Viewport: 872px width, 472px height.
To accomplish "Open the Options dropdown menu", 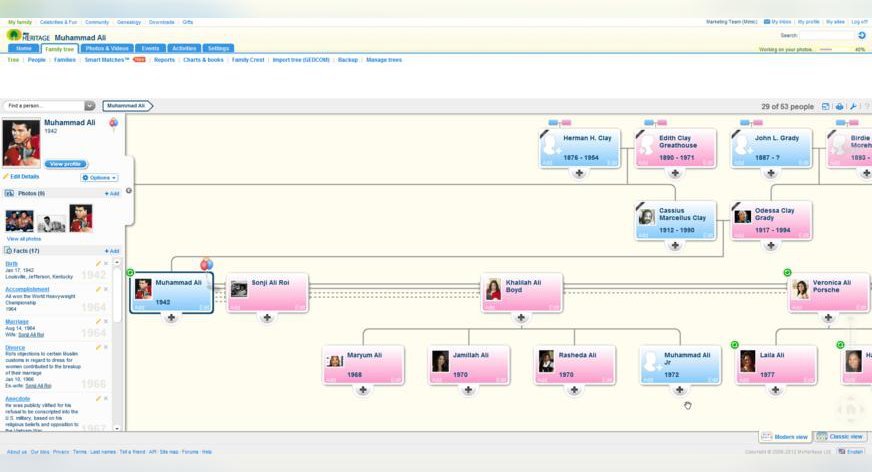I will 100,178.
